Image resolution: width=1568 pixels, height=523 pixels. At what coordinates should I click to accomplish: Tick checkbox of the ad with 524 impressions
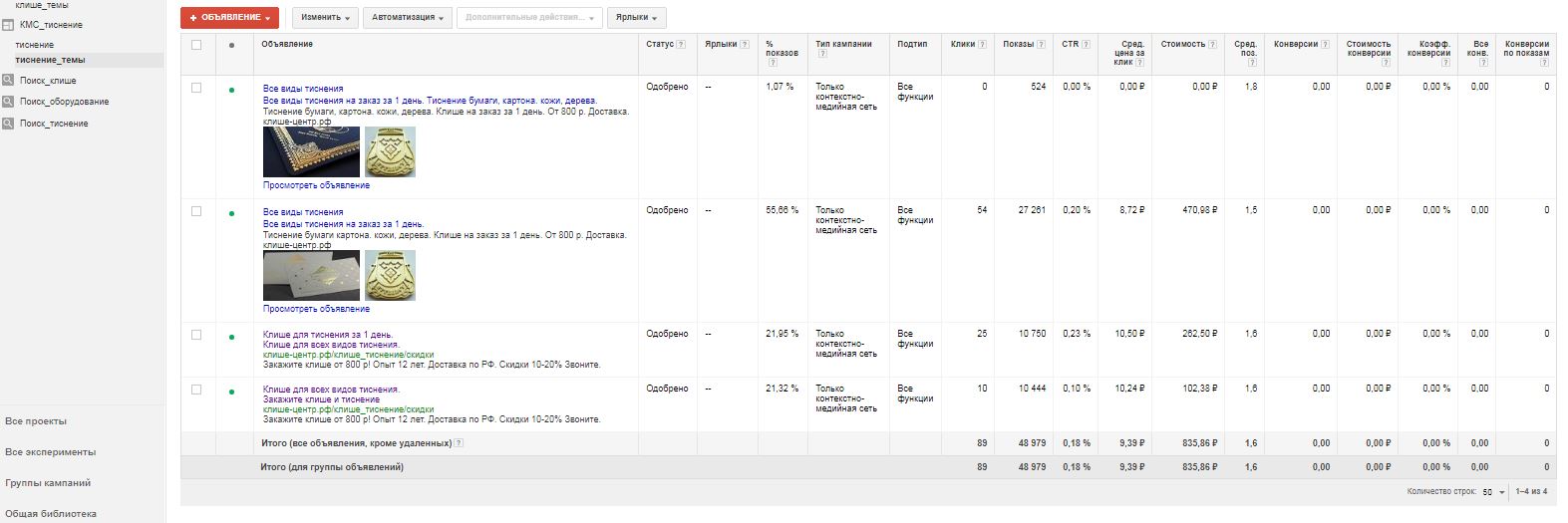tap(196, 88)
